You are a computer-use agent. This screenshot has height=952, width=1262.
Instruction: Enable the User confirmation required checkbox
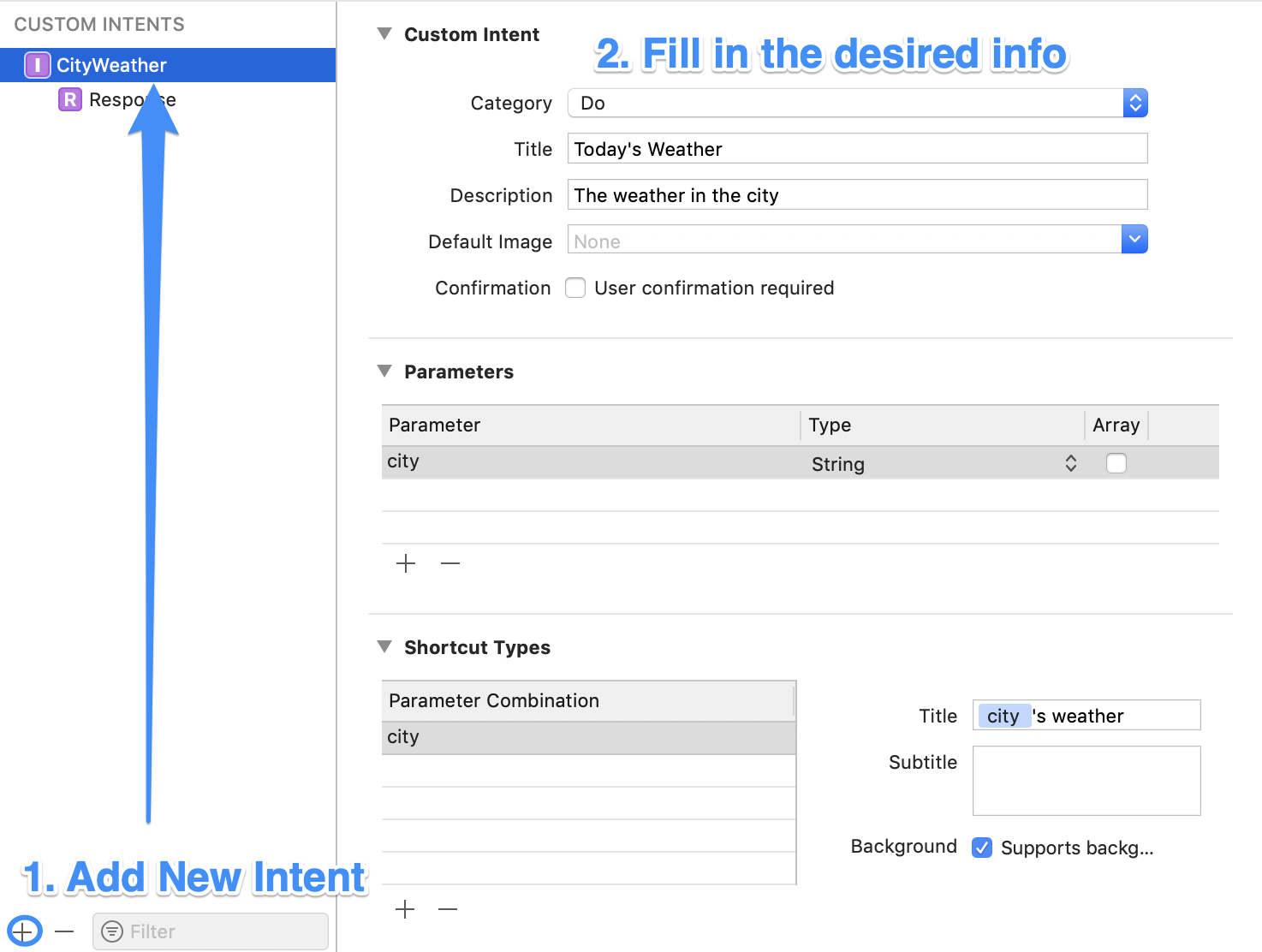click(574, 288)
